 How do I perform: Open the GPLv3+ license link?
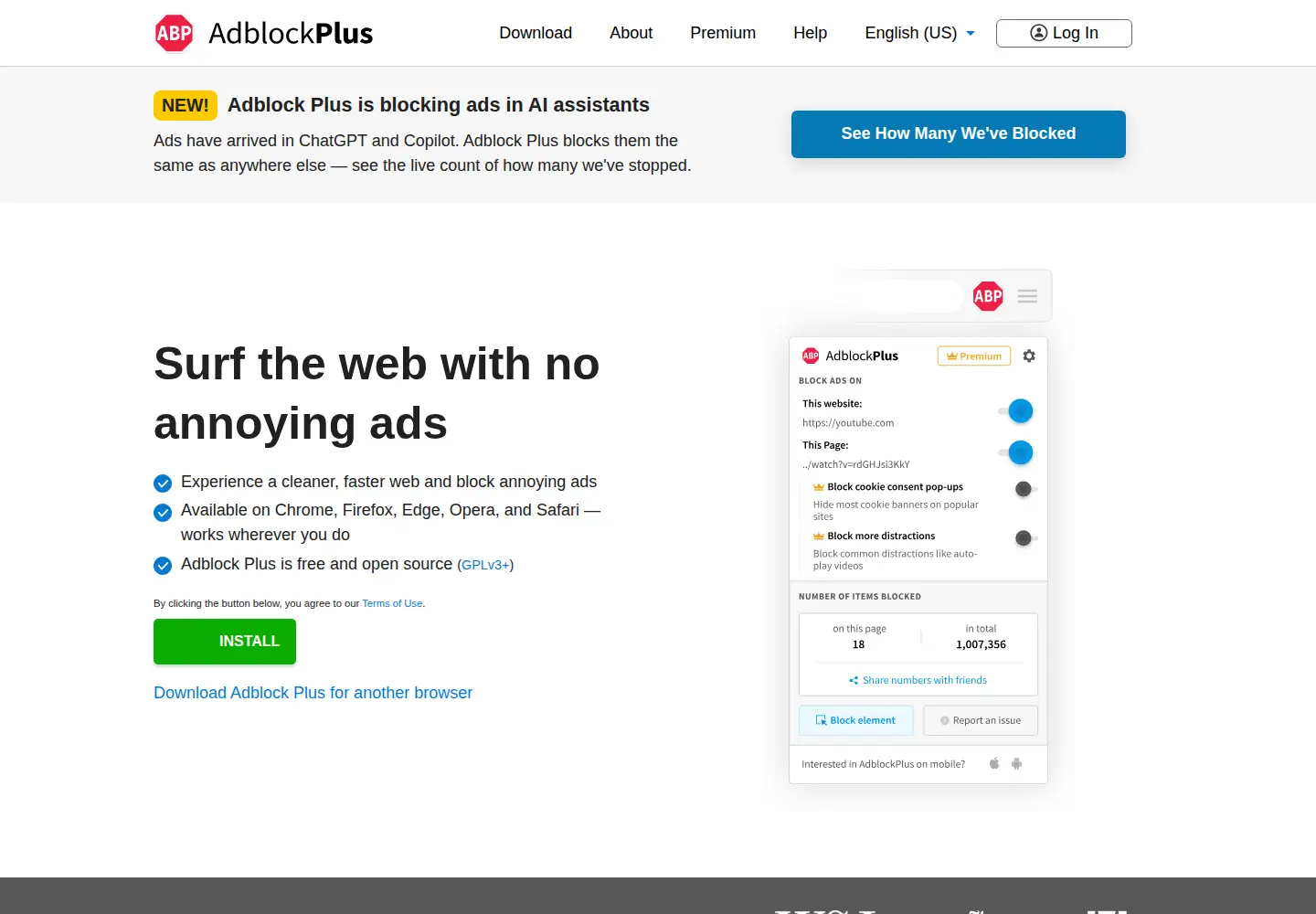point(485,565)
